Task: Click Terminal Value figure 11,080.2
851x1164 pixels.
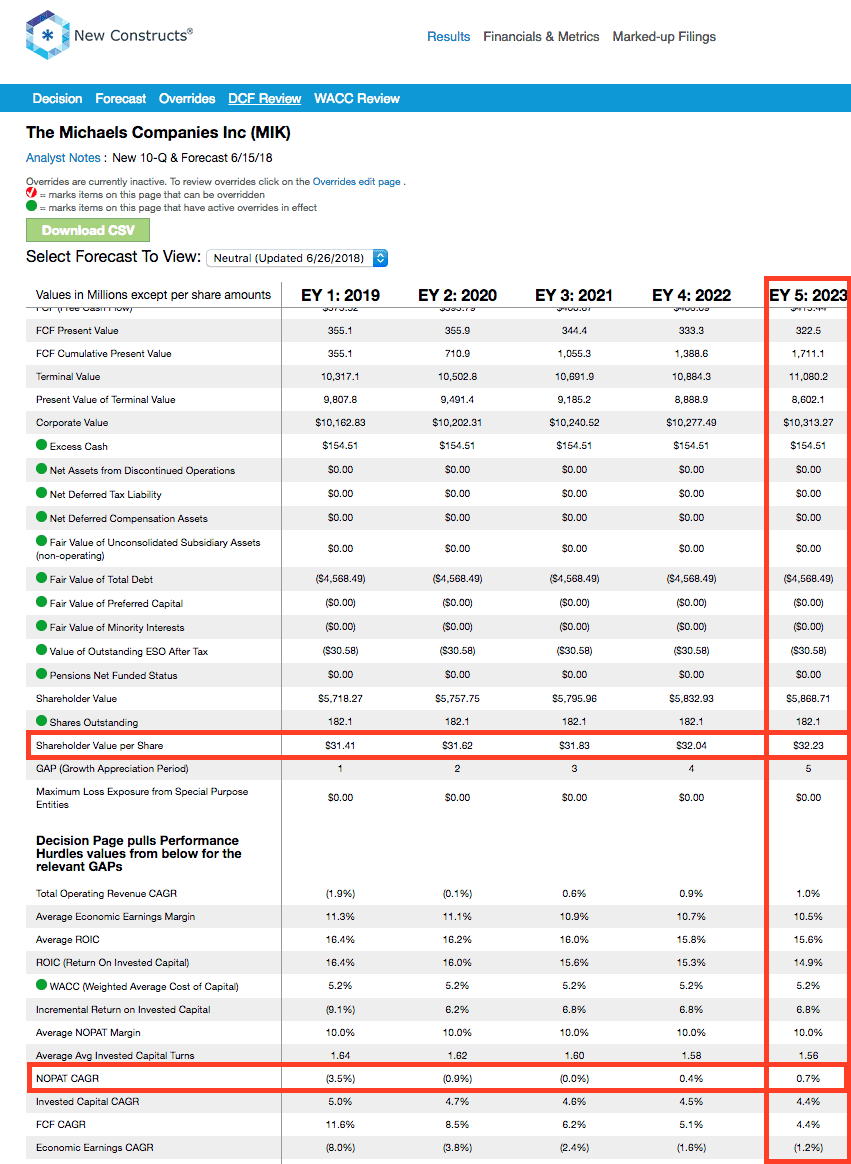Action: [808, 377]
